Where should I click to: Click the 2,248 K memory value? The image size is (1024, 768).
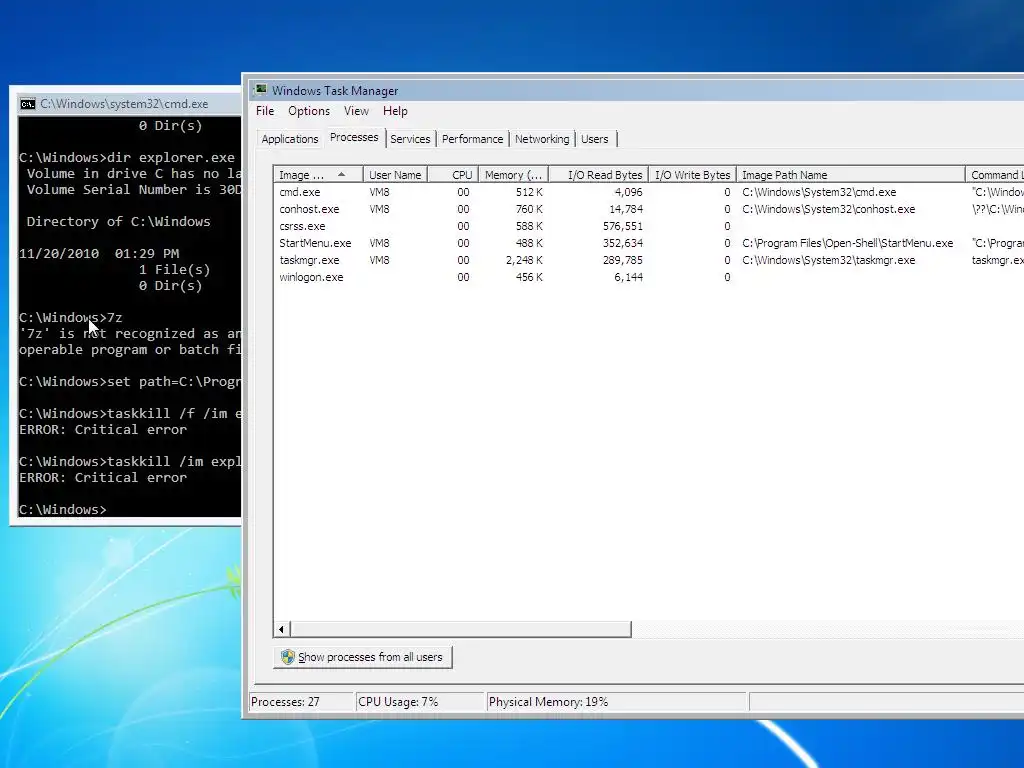(x=524, y=260)
